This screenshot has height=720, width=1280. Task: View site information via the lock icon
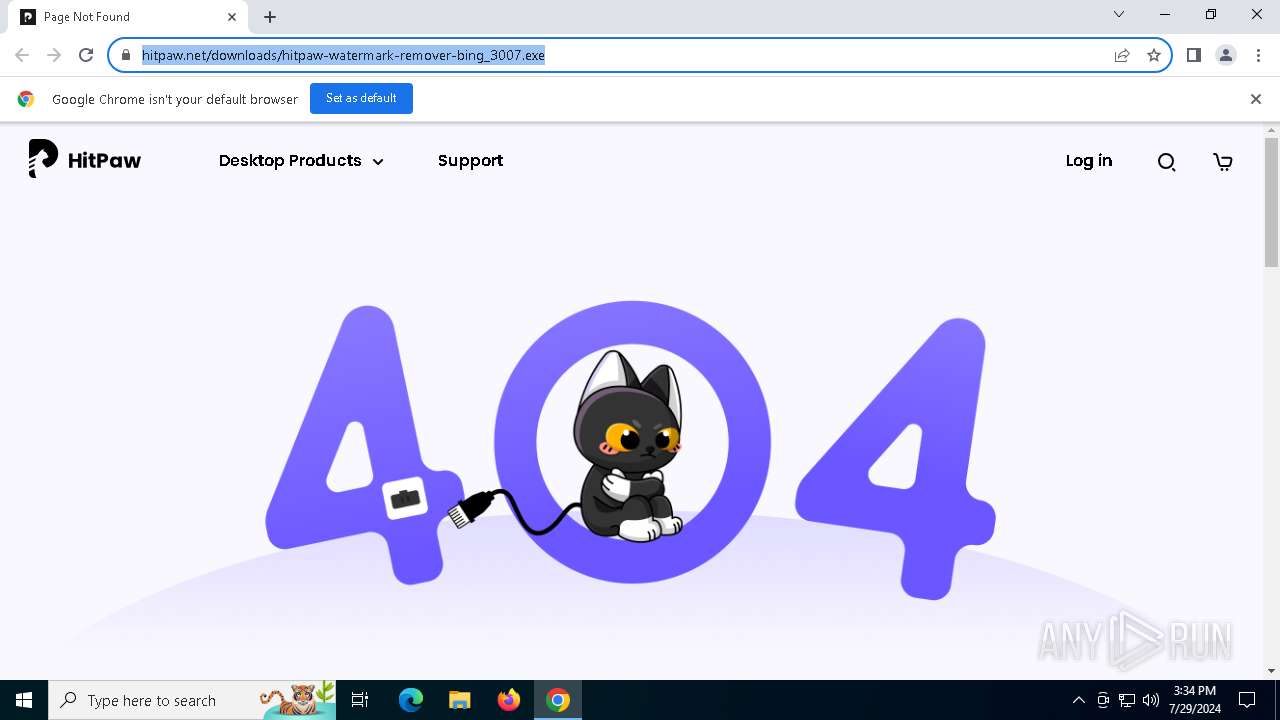point(126,55)
